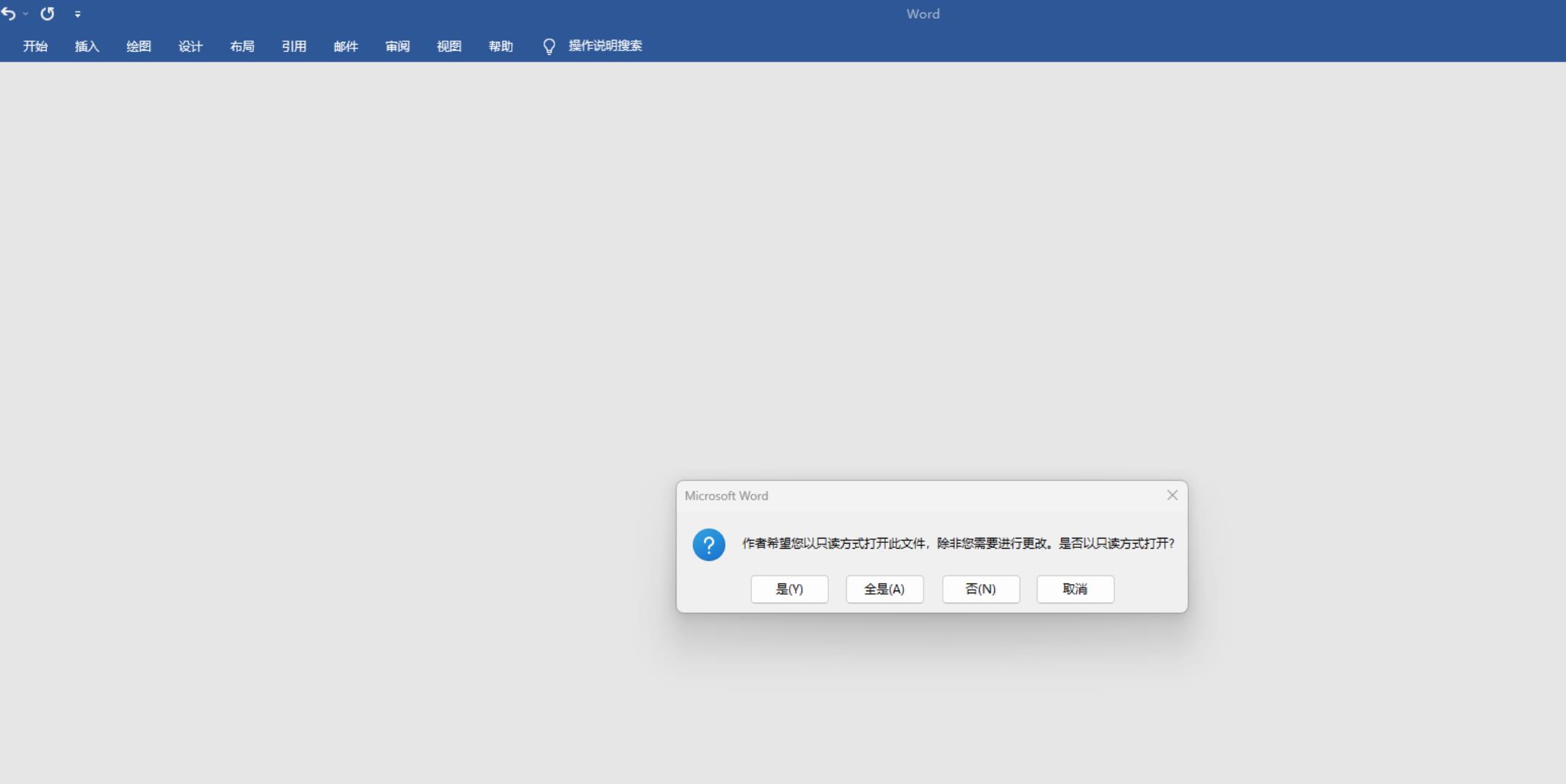Open the 绘图 ribbon tab
The image size is (1566, 784).
[x=139, y=46]
